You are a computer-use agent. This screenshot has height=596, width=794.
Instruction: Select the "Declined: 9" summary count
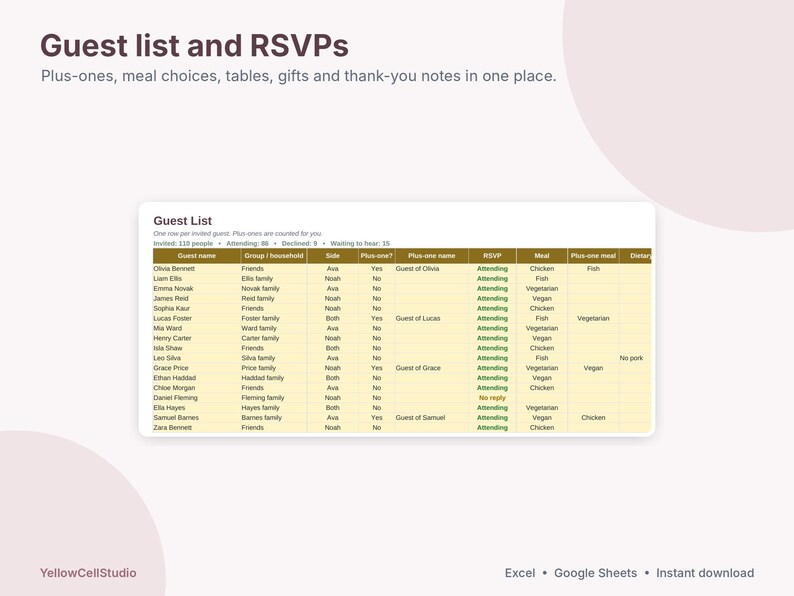point(299,244)
